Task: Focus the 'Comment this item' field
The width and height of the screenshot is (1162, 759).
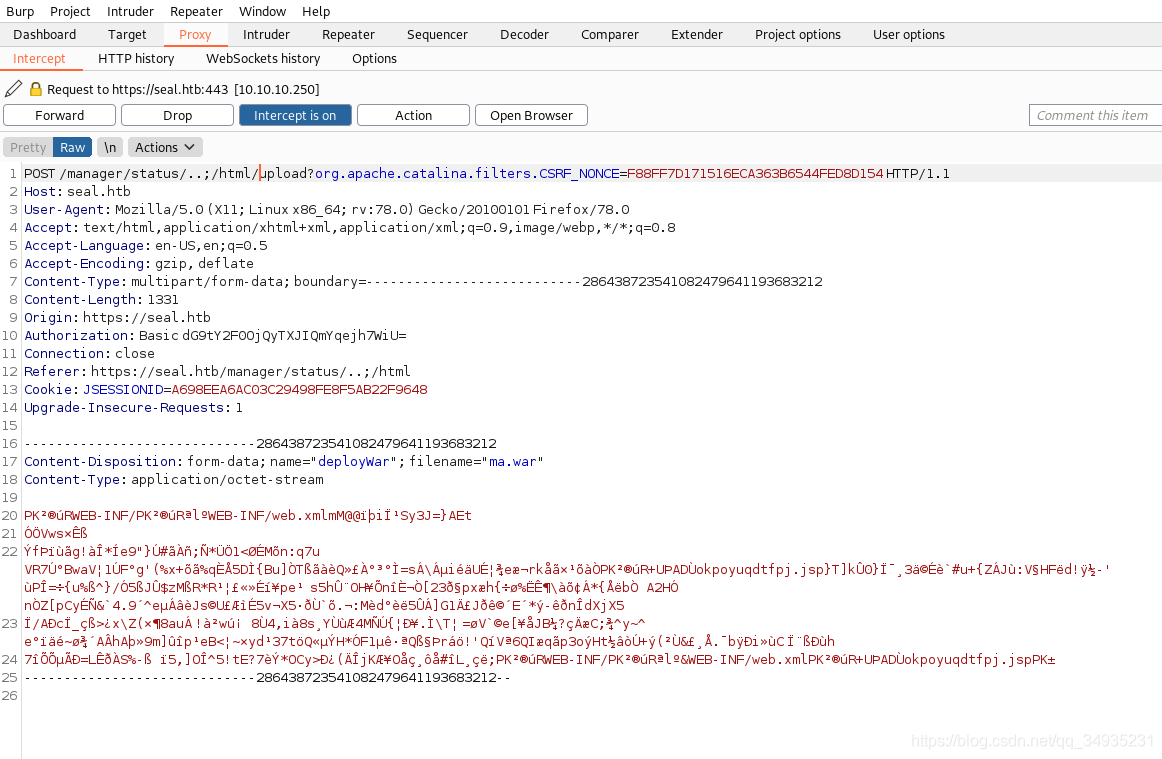Action: (1095, 115)
